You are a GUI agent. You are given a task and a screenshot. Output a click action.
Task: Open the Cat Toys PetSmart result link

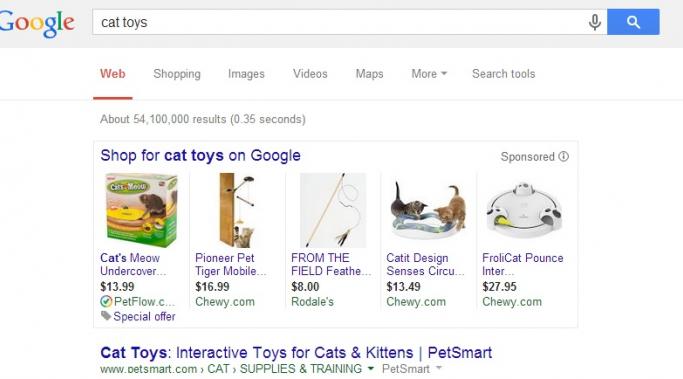296,352
